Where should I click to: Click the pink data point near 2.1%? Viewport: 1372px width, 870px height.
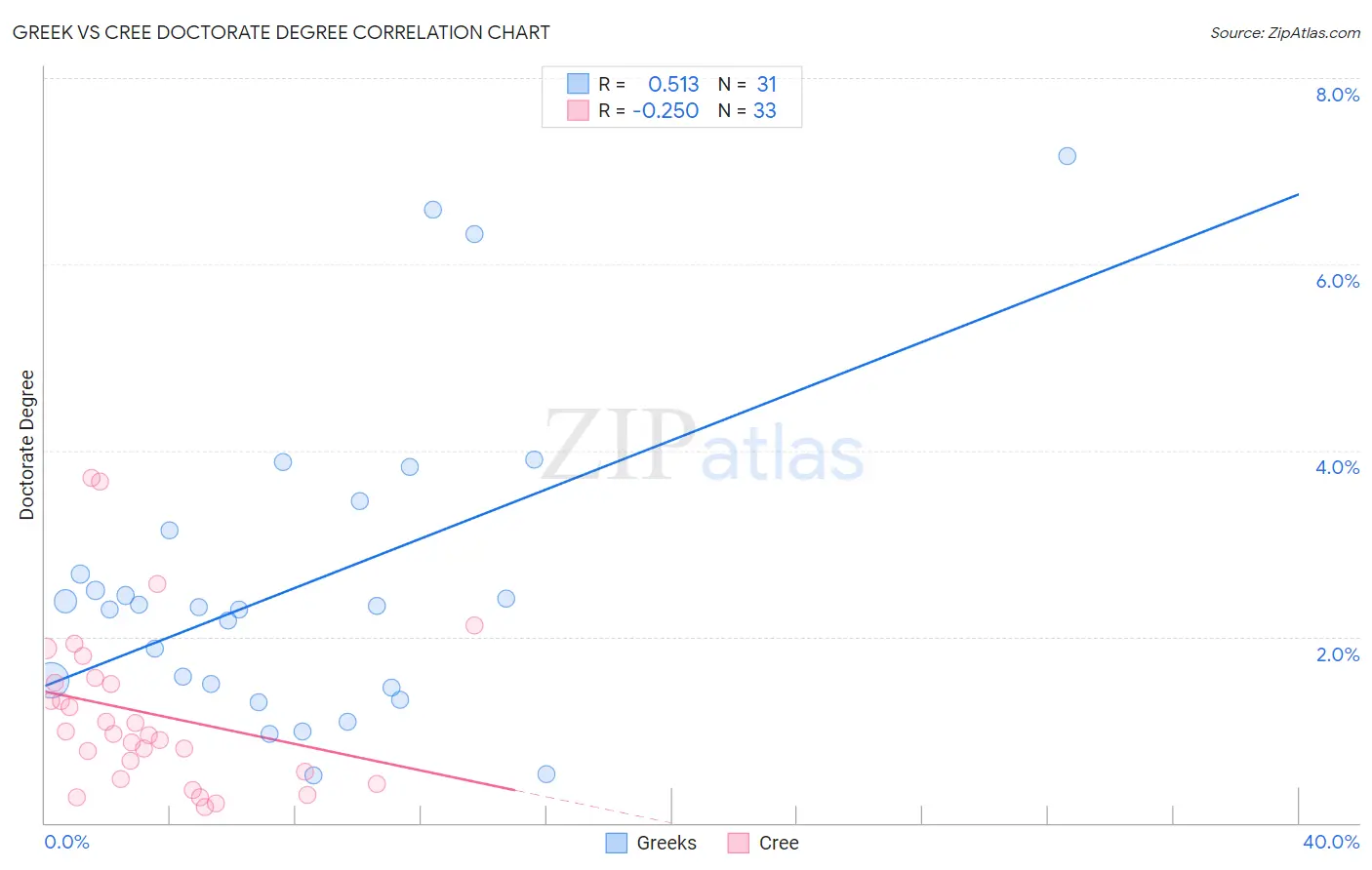click(474, 625)
